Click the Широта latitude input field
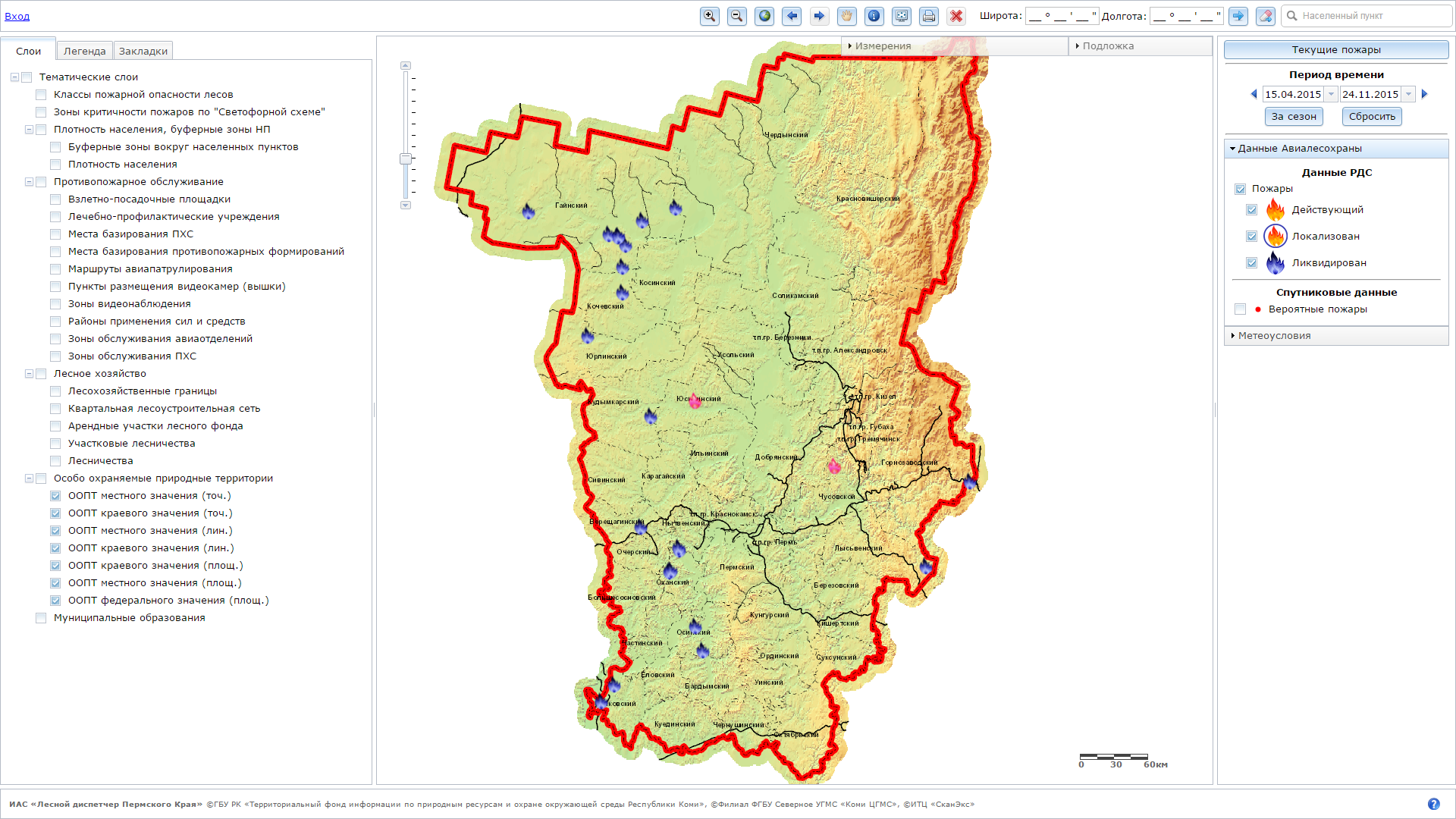Image resolution: width=1456 pixels, height=819 pixels. point(1062,16)
